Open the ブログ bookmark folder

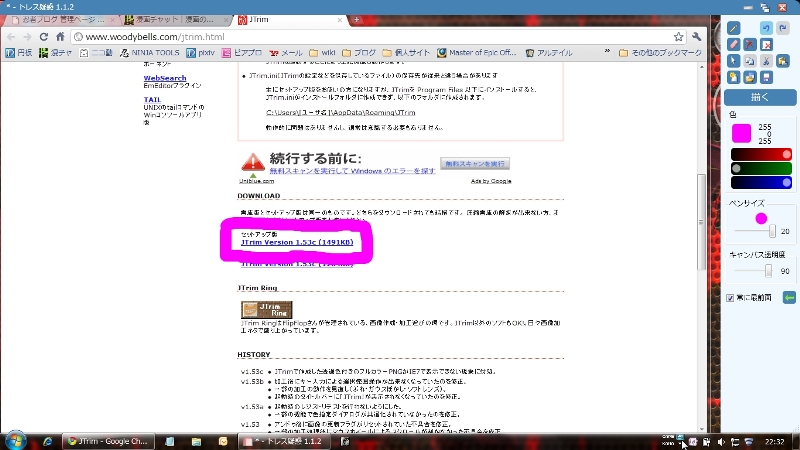(359, 53)
